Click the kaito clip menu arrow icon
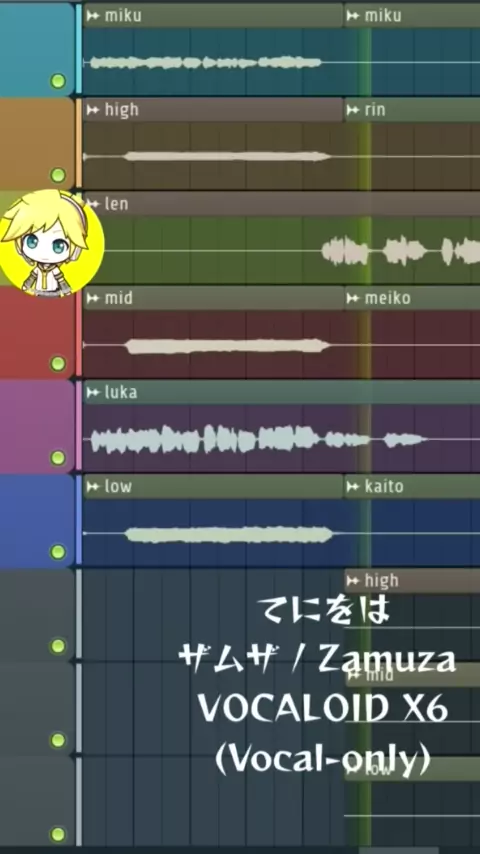 [353, 486]
